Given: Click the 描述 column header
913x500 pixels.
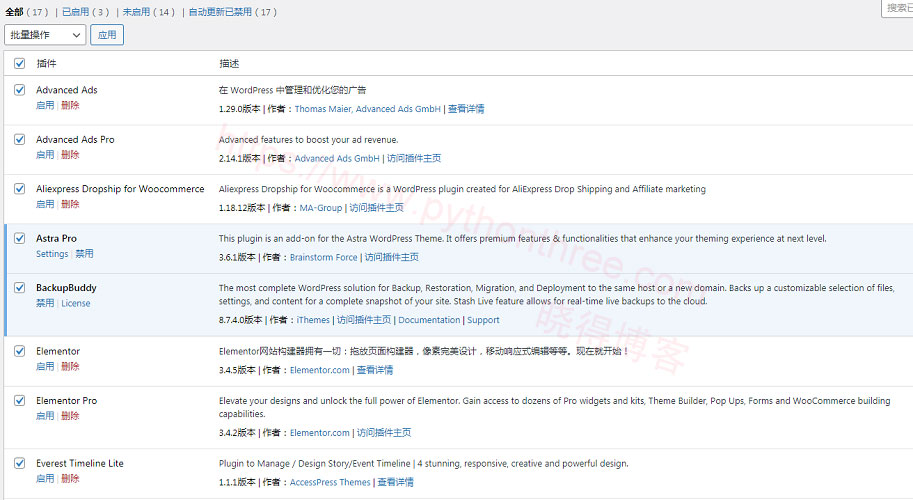Looking at the screenshot, I should (x=229, y=63).
